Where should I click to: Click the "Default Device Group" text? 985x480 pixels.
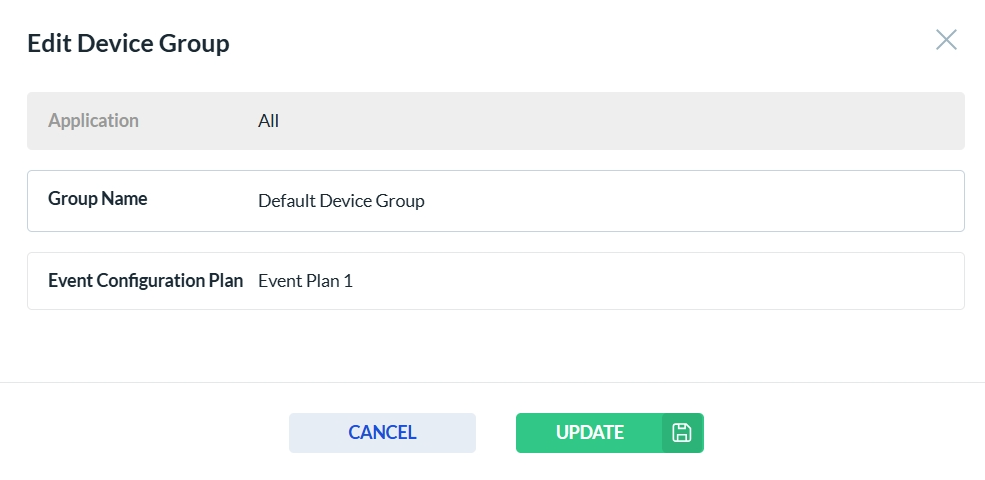click(x=341, y=201)
